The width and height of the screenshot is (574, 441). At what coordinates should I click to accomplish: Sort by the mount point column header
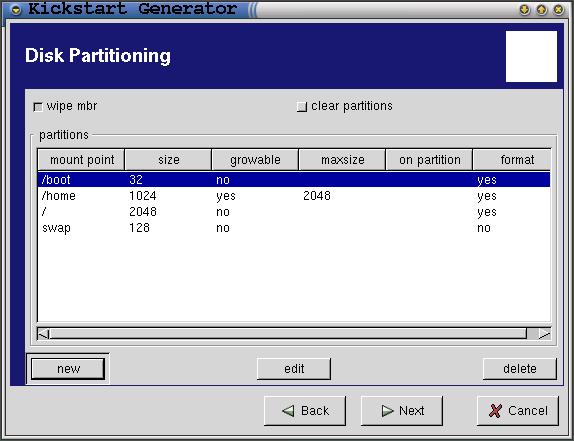(81, 160)
